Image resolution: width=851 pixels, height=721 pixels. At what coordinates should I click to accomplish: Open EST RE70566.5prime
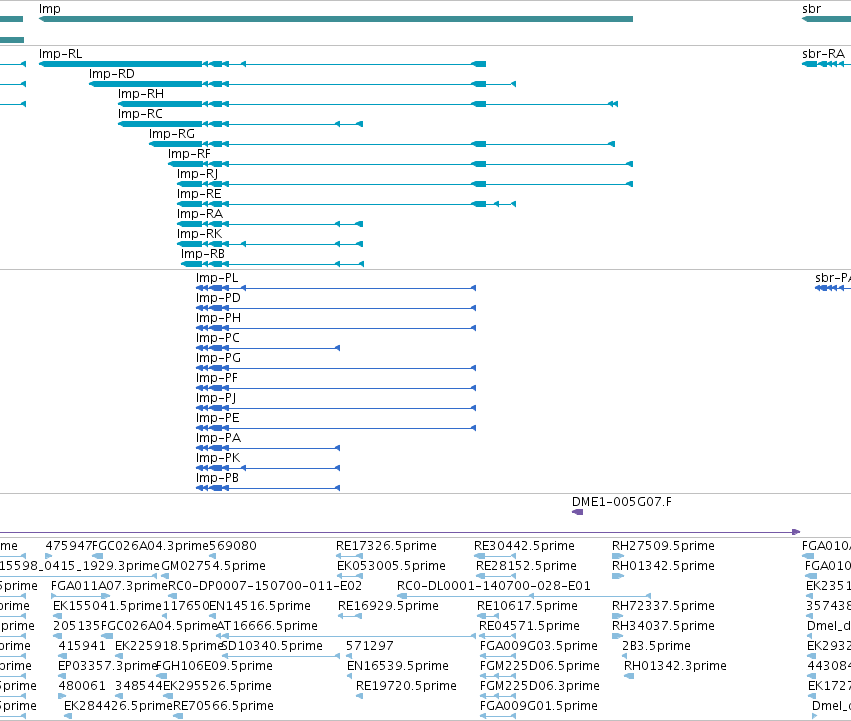223,707
